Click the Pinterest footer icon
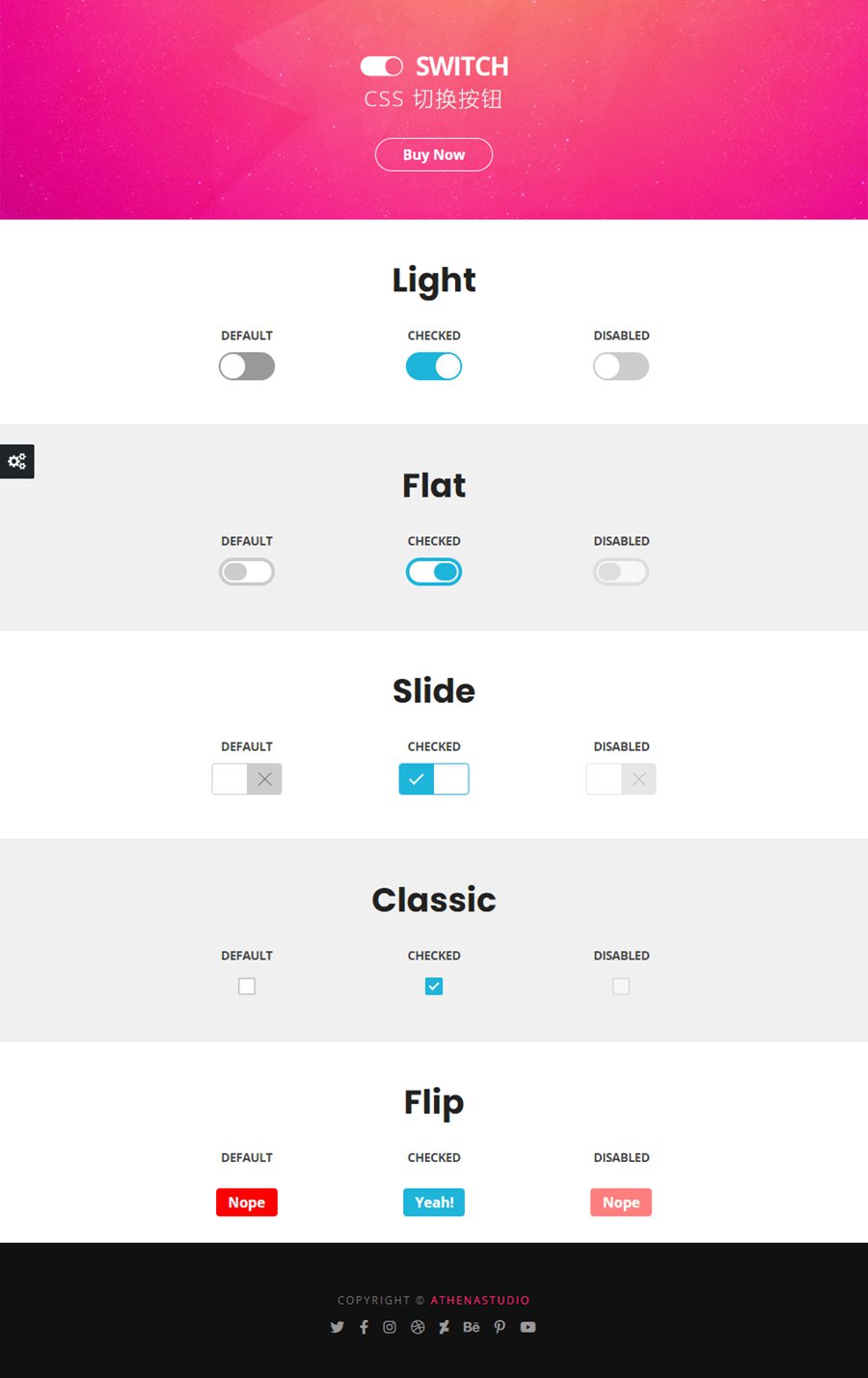This screenshot has width=868, height=1378. click(500, 1327)
